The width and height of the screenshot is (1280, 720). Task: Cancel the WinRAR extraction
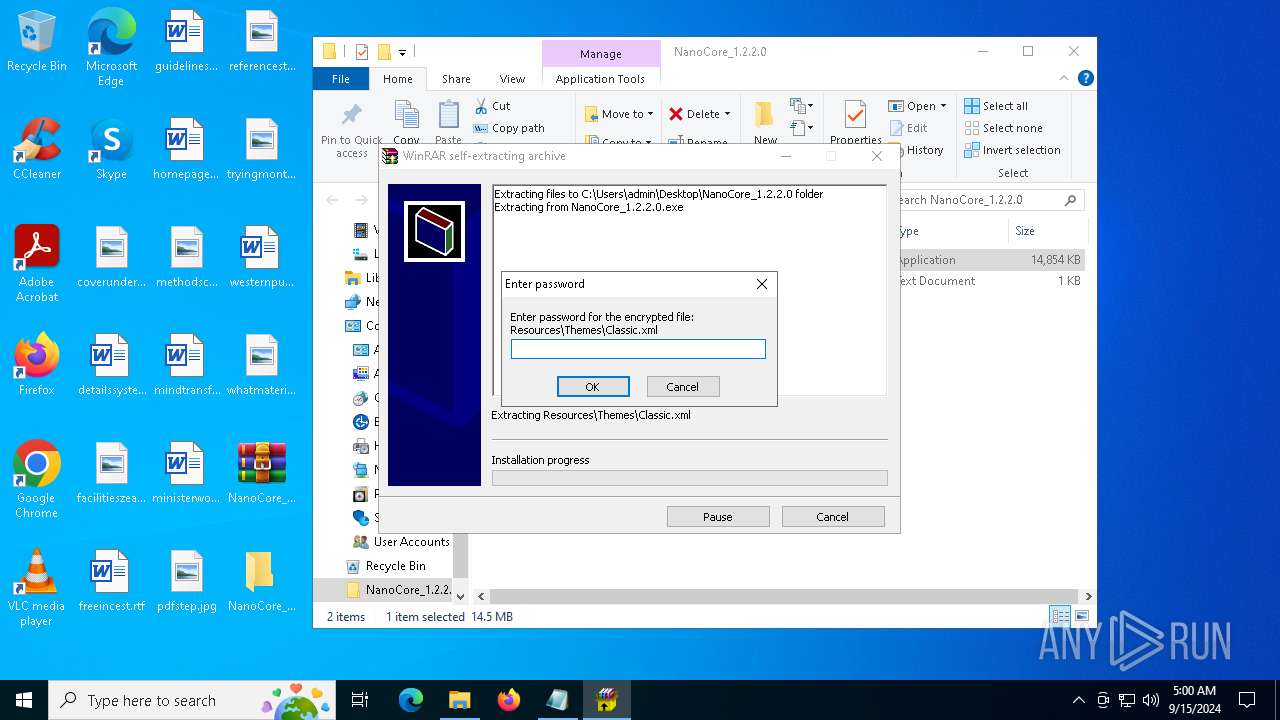[832, 517]
